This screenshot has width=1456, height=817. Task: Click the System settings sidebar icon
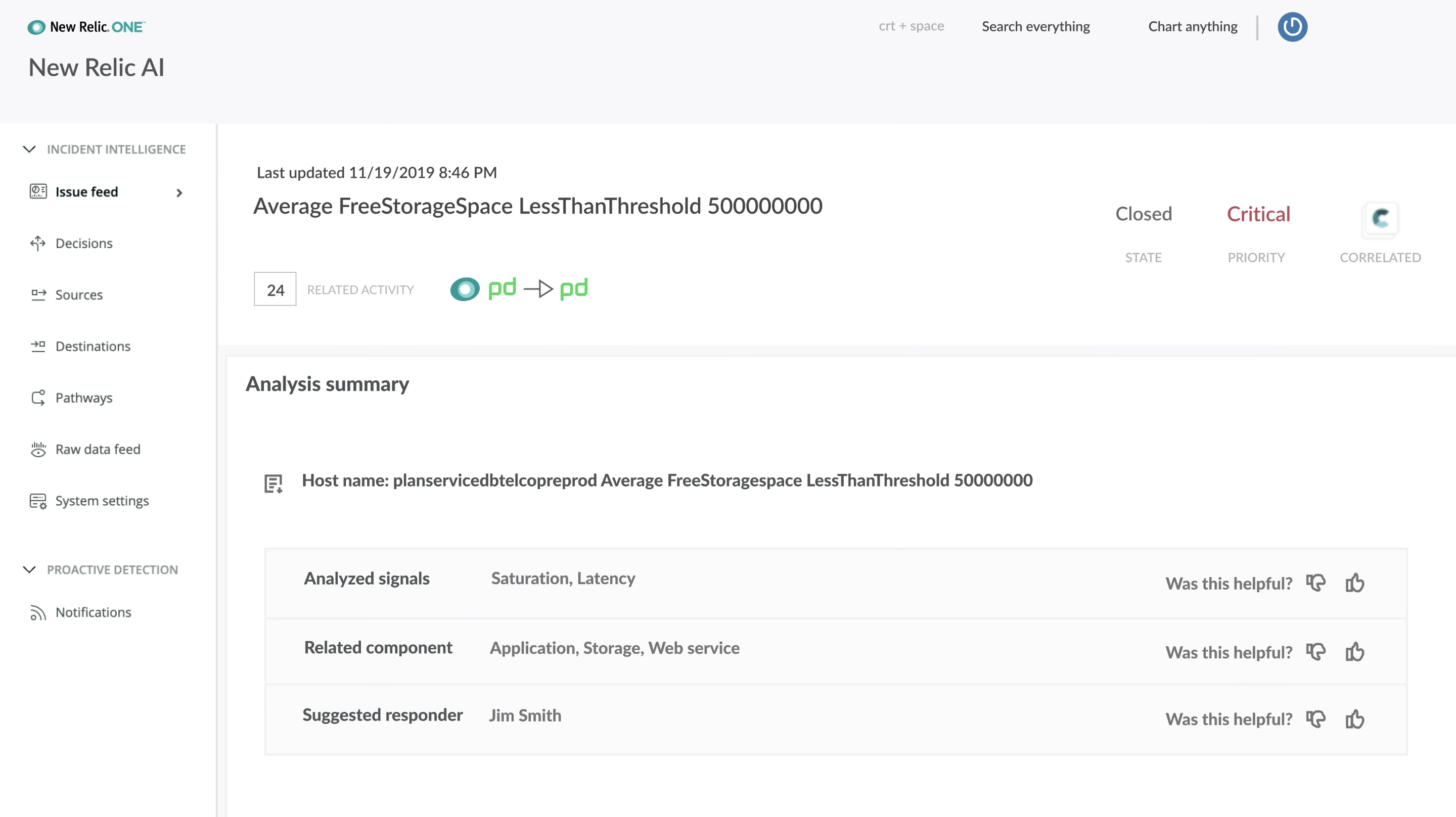[x=38, y=501]
